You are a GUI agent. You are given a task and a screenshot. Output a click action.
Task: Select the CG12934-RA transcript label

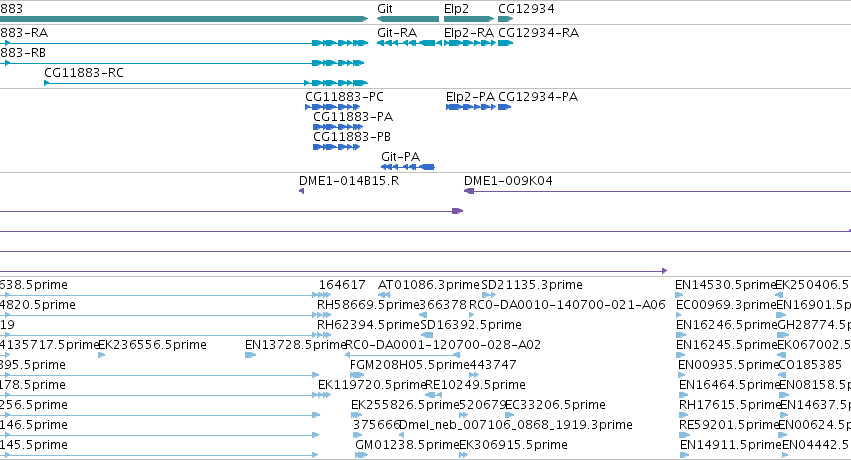[x=538, y=33]
